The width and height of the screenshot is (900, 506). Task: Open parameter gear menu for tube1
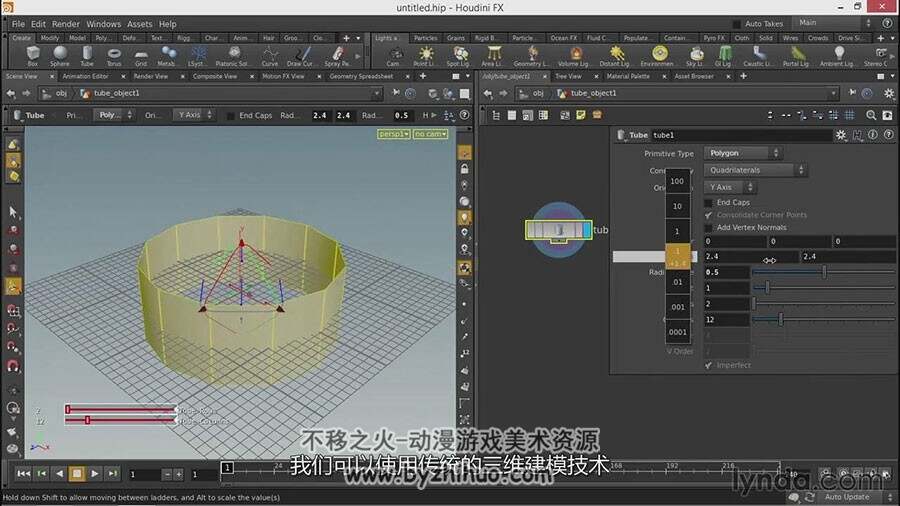pos(841,135)
